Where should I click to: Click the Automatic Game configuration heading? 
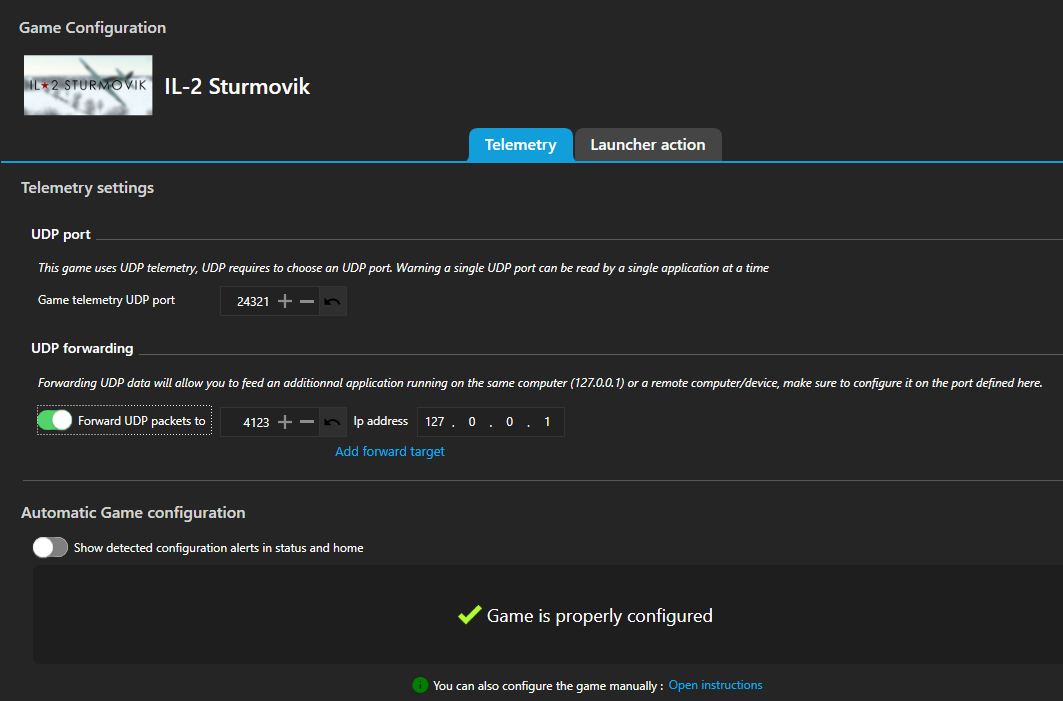click(133, 513)
